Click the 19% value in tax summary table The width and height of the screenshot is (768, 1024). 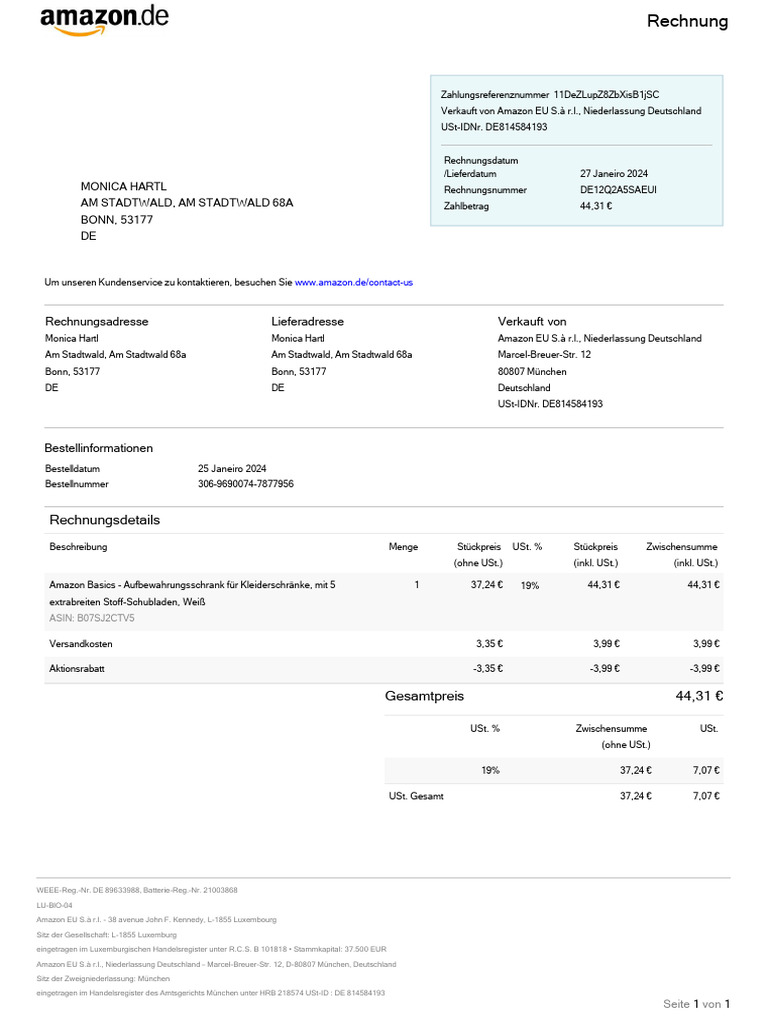(490, 771)
